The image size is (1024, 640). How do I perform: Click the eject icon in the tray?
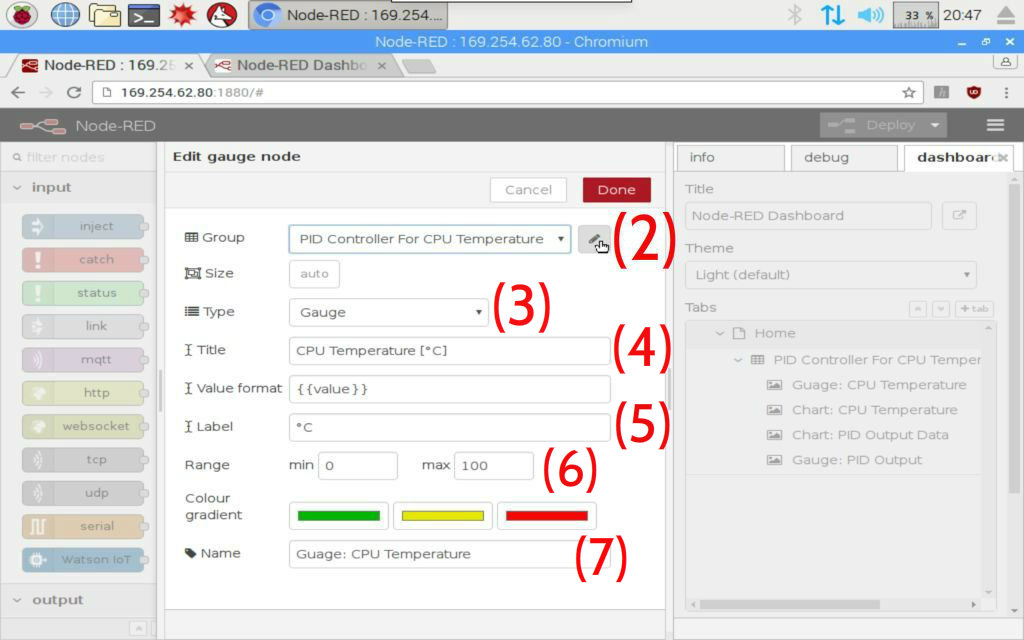point(1006,14)
